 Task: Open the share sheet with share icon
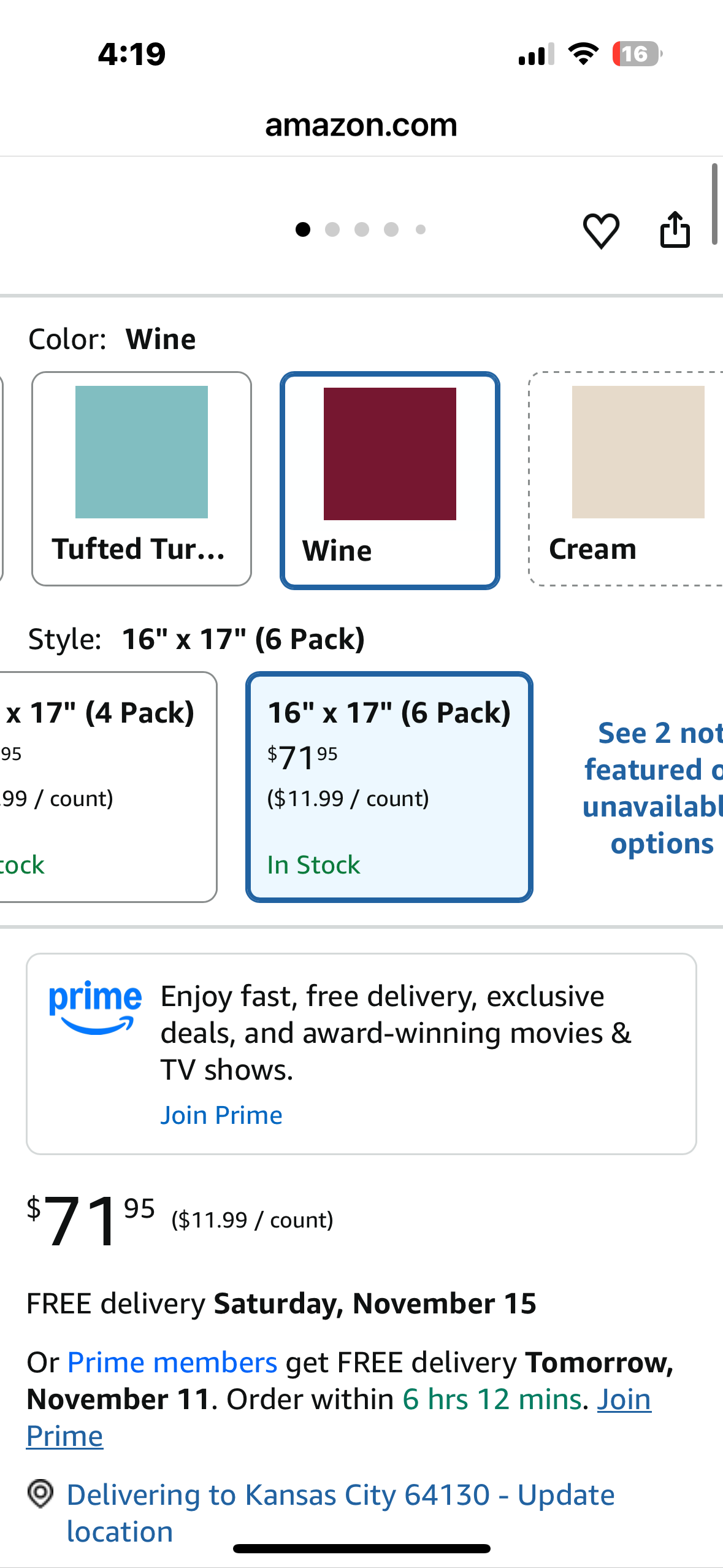tap(675, 230)
